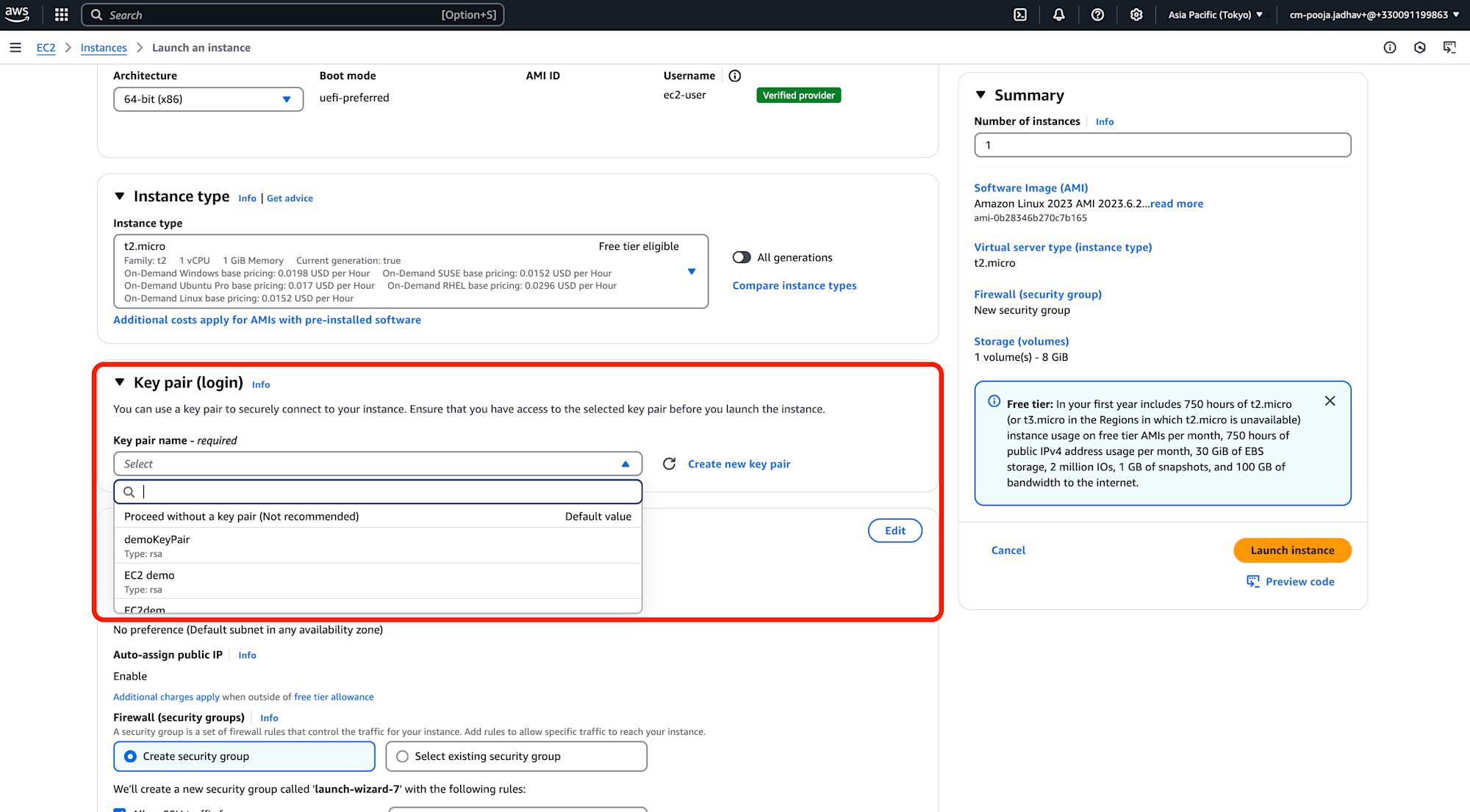Refresh the key pair list

pyautogui.click(x=670, y=464)
